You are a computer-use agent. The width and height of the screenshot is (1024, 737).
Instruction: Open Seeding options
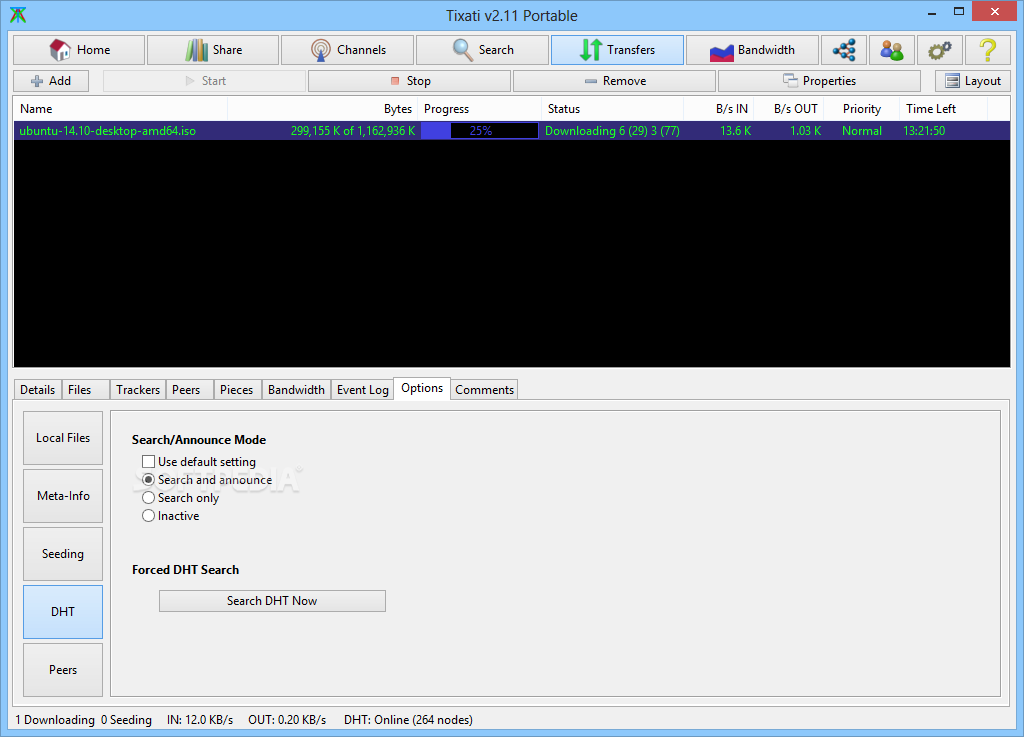(63, 554)
